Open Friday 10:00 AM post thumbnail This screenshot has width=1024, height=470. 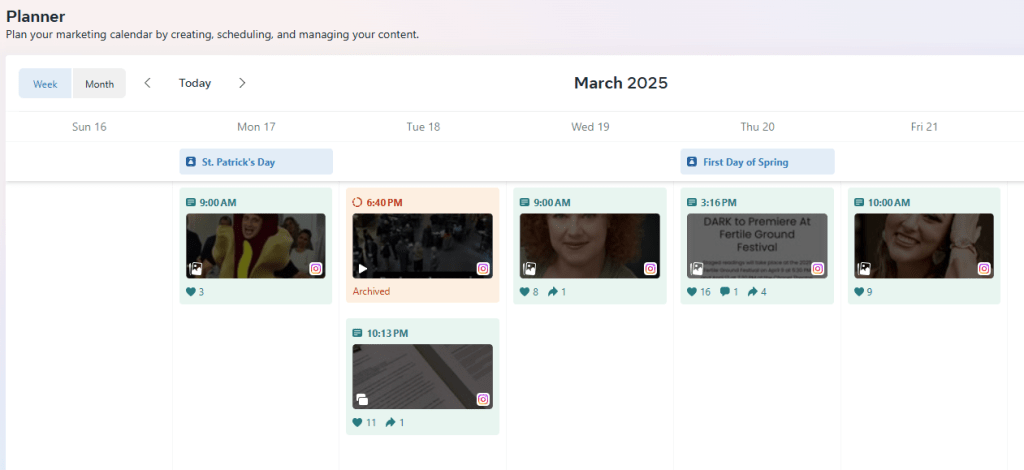[x=924, y=245]
